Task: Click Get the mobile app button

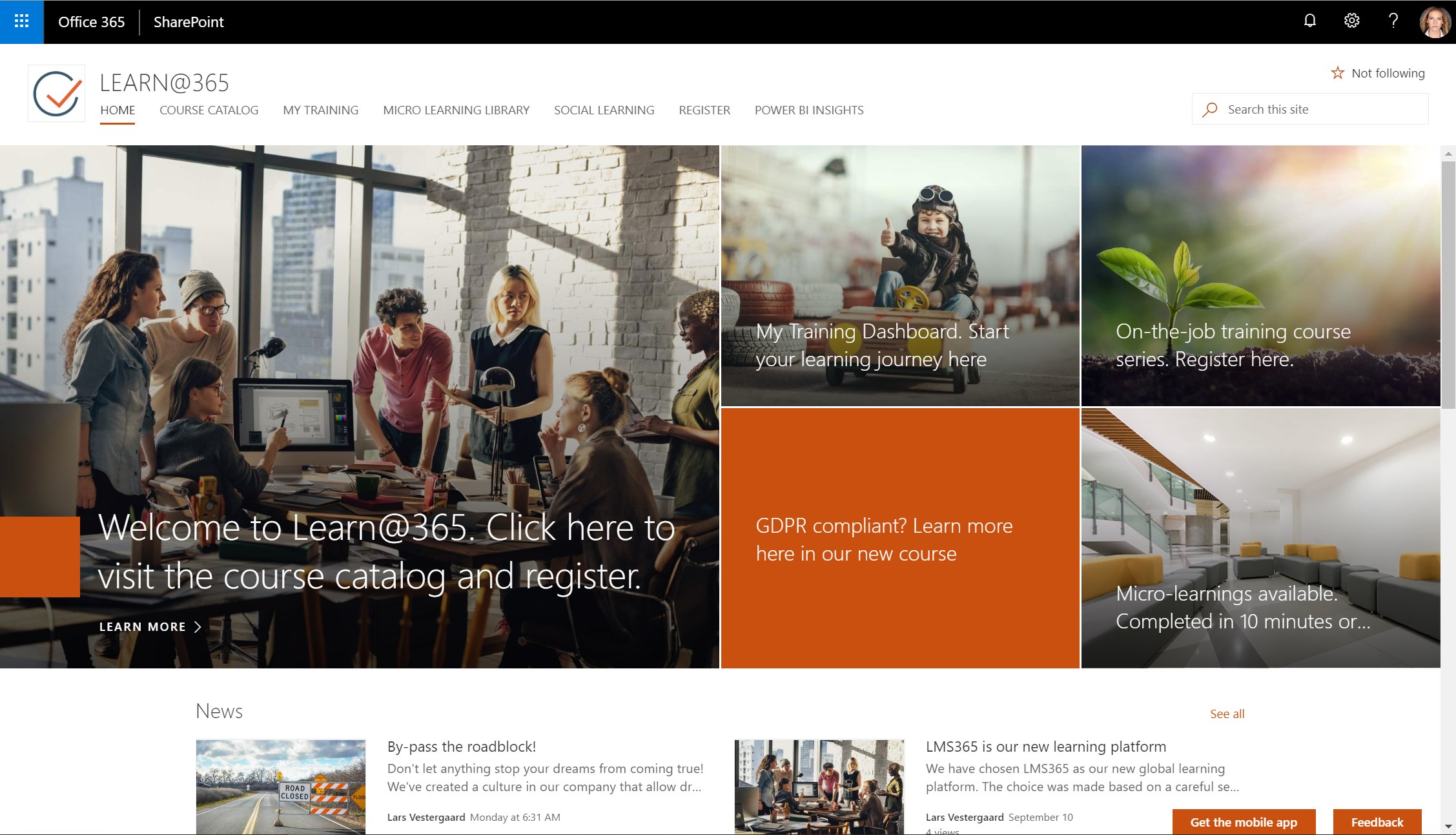Action: click(1244, 822)
